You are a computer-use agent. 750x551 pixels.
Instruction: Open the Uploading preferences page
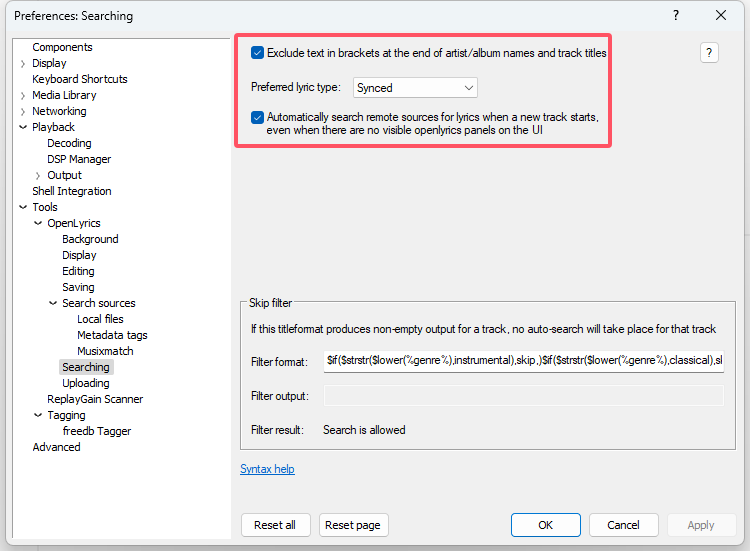[86, 383]
